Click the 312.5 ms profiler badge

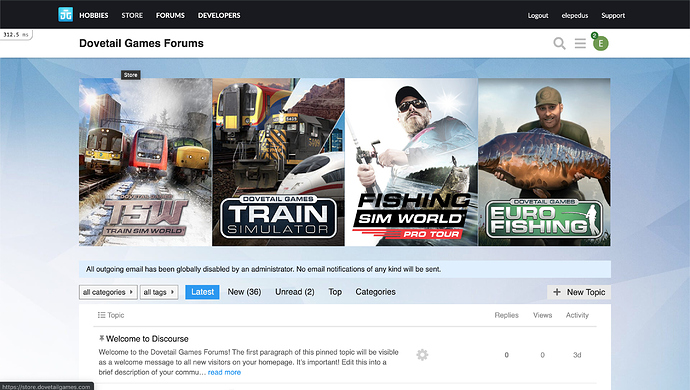click(16, 34)
